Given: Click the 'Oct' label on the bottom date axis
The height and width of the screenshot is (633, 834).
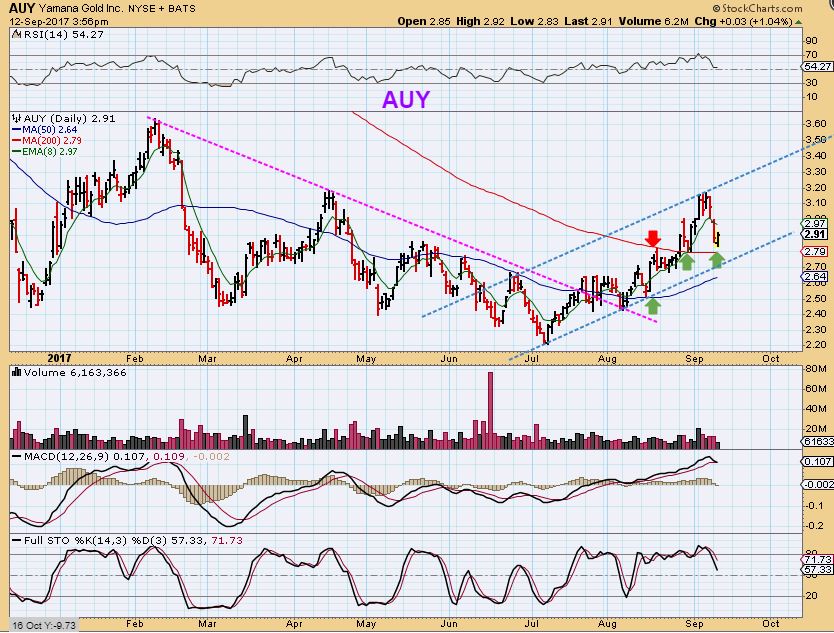Looking at the screenshot, I should [770, 623].
